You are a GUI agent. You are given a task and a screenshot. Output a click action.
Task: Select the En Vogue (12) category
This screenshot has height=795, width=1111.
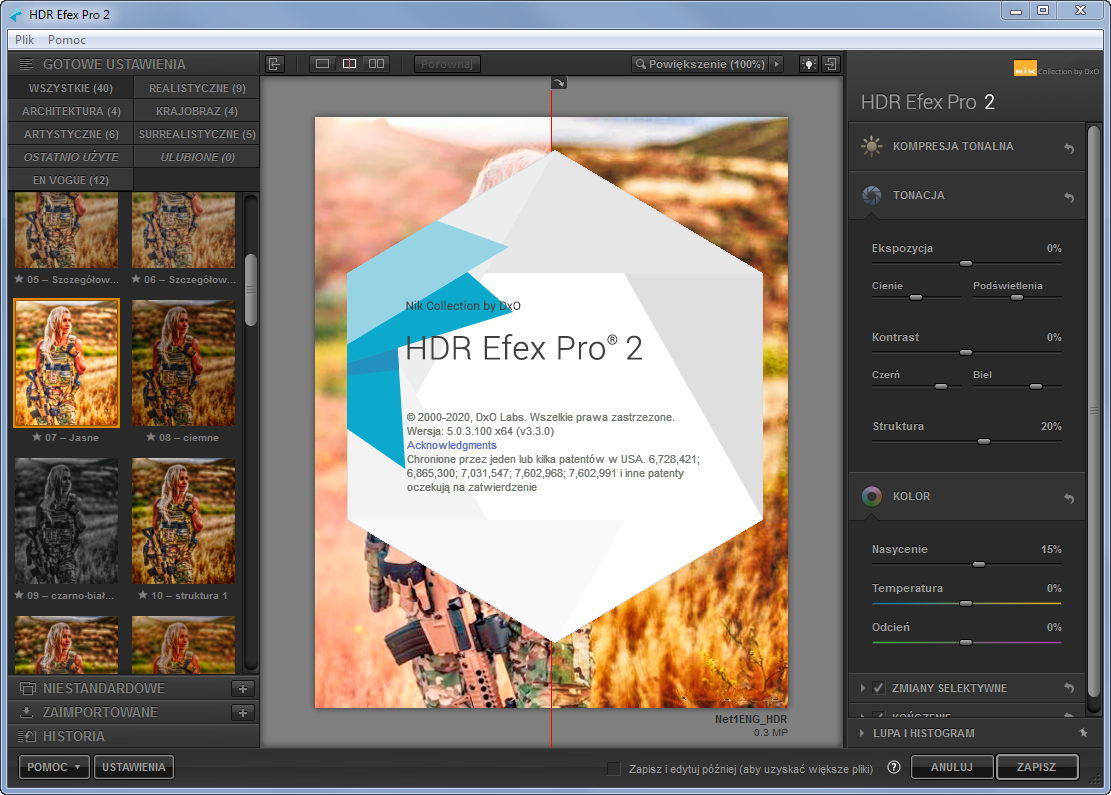(70, 180)
